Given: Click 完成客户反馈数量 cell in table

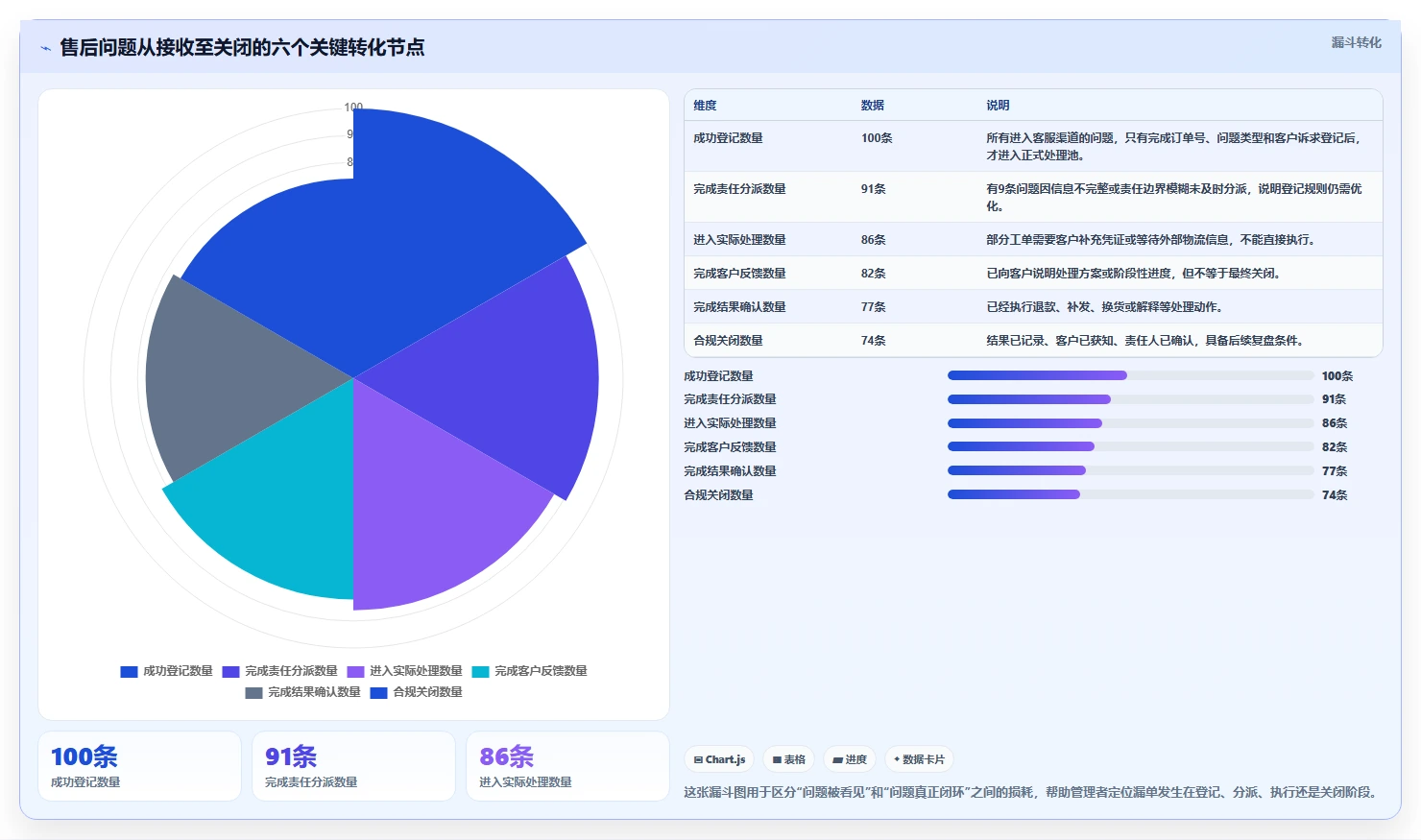Looking at the screenshot, I should (x=739, y=274).
